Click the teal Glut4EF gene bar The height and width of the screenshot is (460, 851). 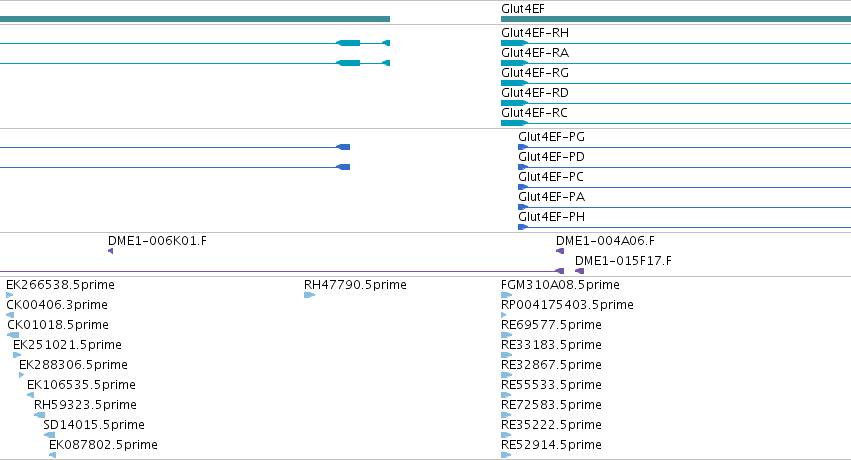676,19
